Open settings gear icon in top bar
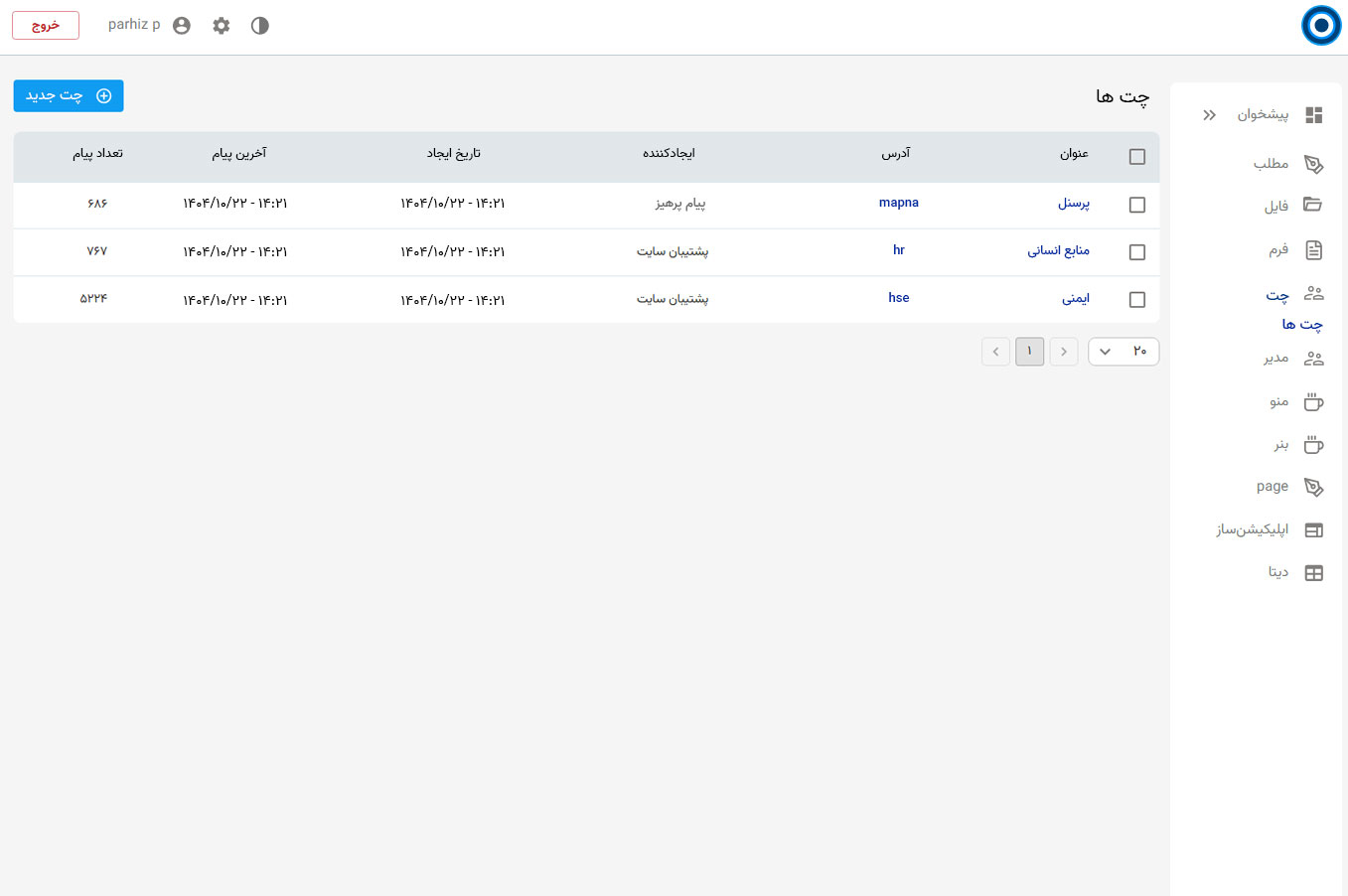Viewport: 1348px width, 896px height. (221, 26)
